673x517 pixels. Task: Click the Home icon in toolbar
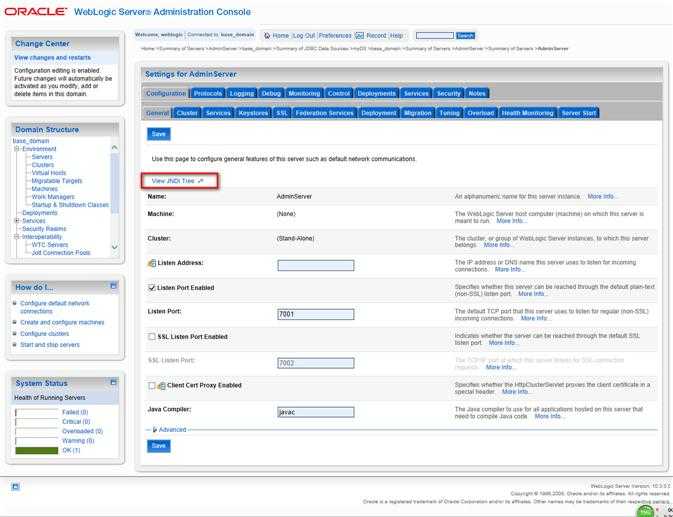click(267, 36)
